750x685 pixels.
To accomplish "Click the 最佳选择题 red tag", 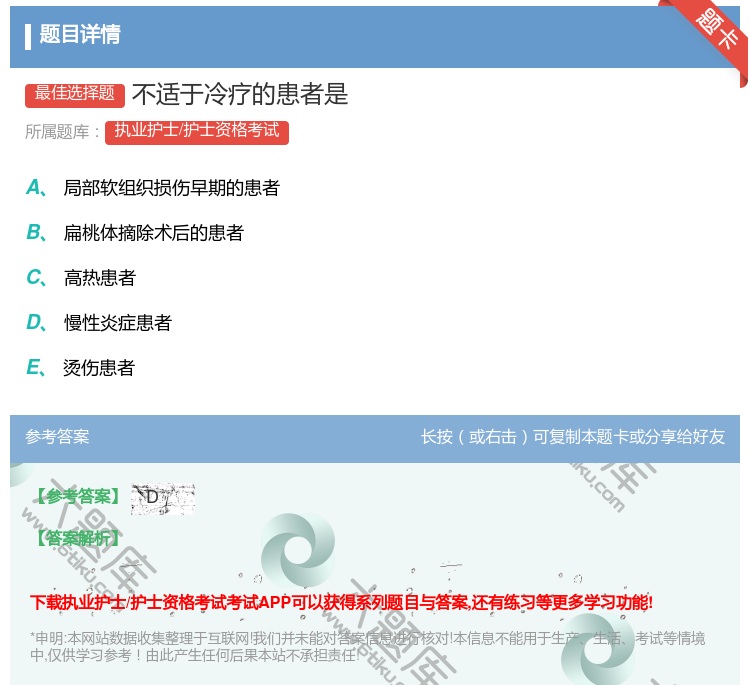I will pyautogui.click(x=75, y=94).
